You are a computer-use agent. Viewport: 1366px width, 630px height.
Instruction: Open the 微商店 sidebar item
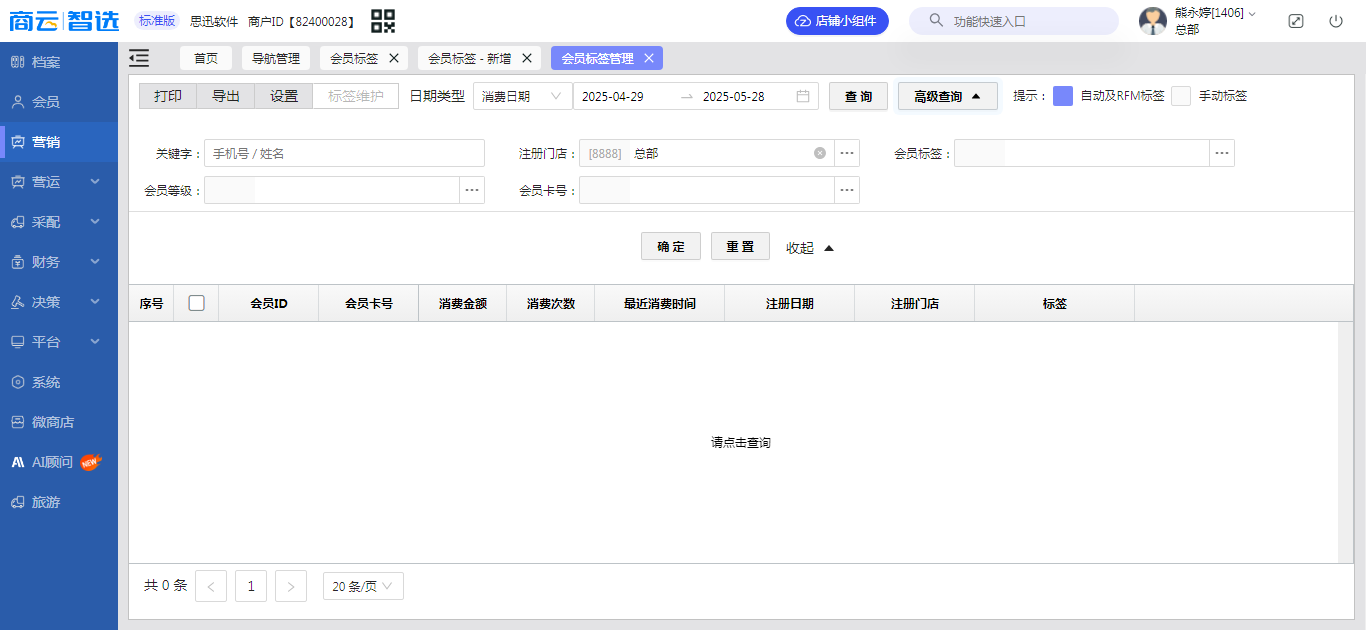pos(59,422)
